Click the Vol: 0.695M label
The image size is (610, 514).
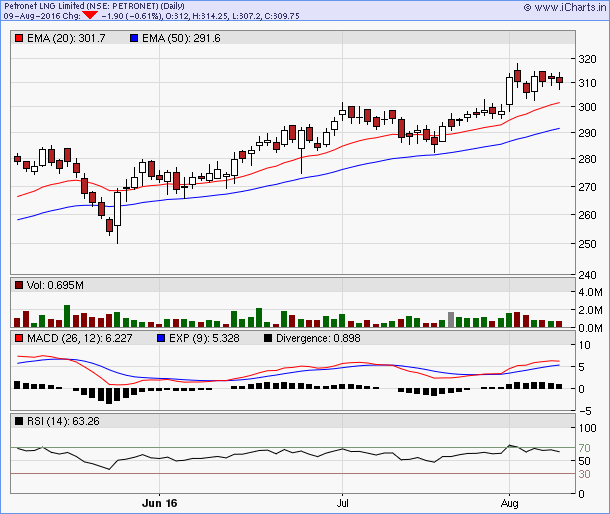coord(55,285)
